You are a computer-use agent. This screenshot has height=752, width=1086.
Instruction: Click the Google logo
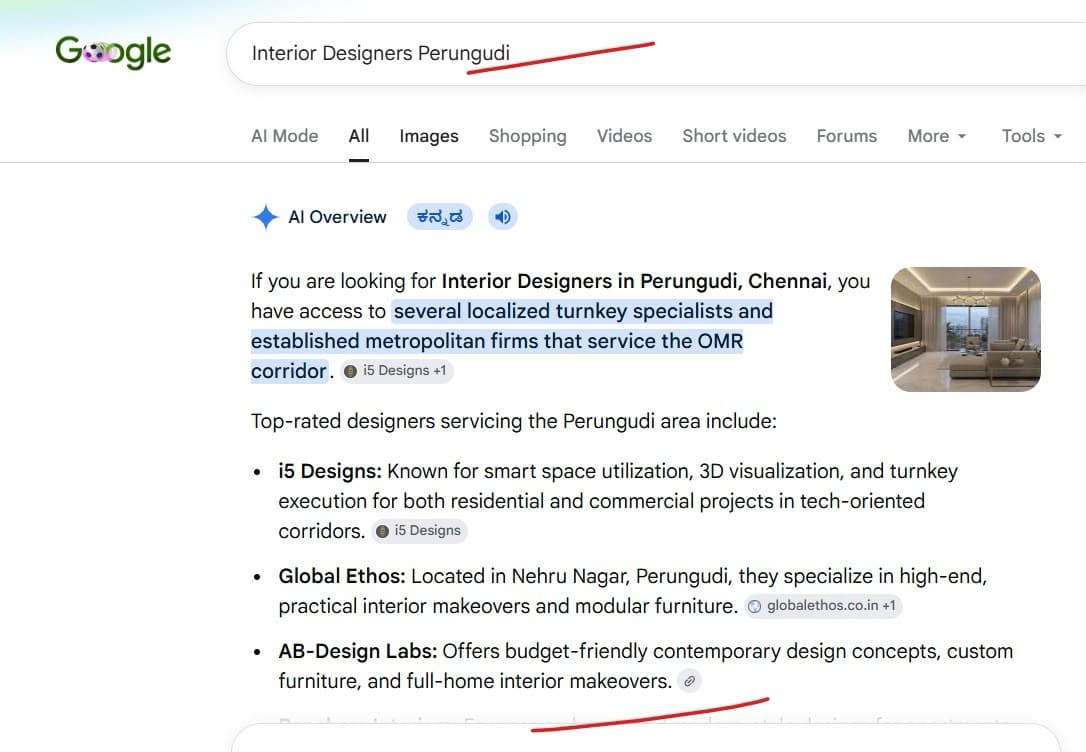(114, 52)
